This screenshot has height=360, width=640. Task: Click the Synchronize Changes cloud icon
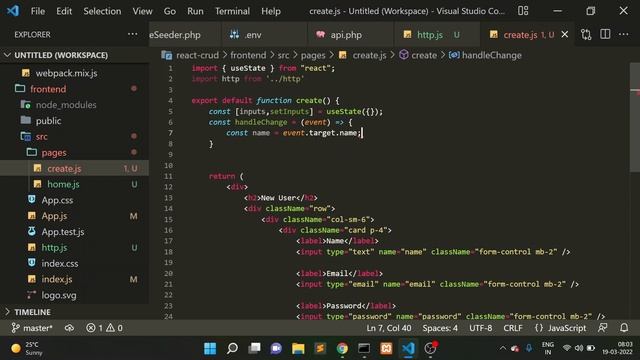point(69,328)
